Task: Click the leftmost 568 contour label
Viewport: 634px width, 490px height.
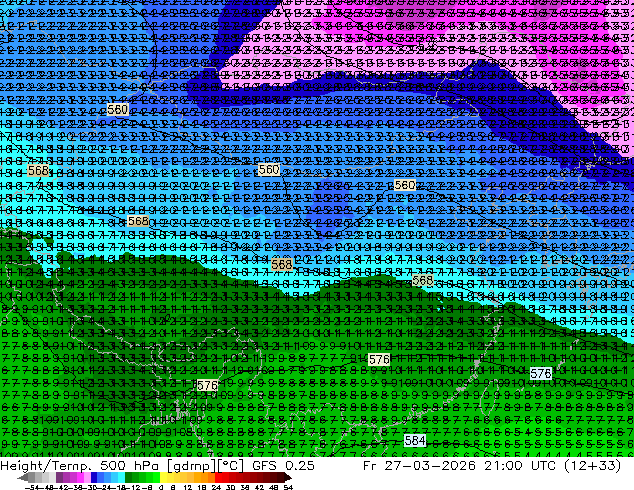Action: (38, 170)
